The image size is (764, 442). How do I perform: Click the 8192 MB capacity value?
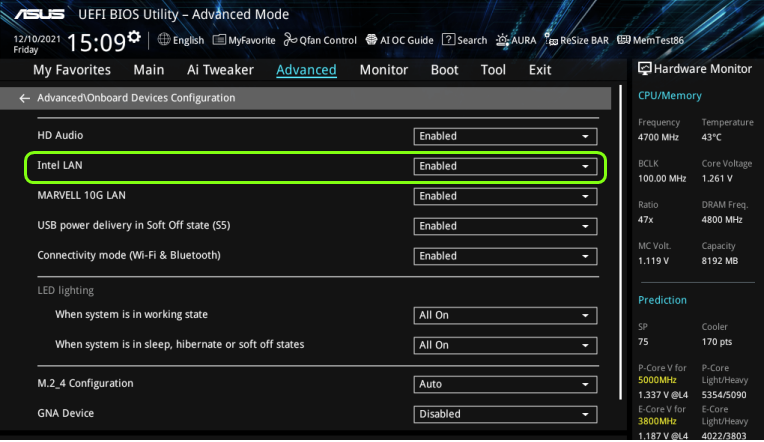click(719, 261)
